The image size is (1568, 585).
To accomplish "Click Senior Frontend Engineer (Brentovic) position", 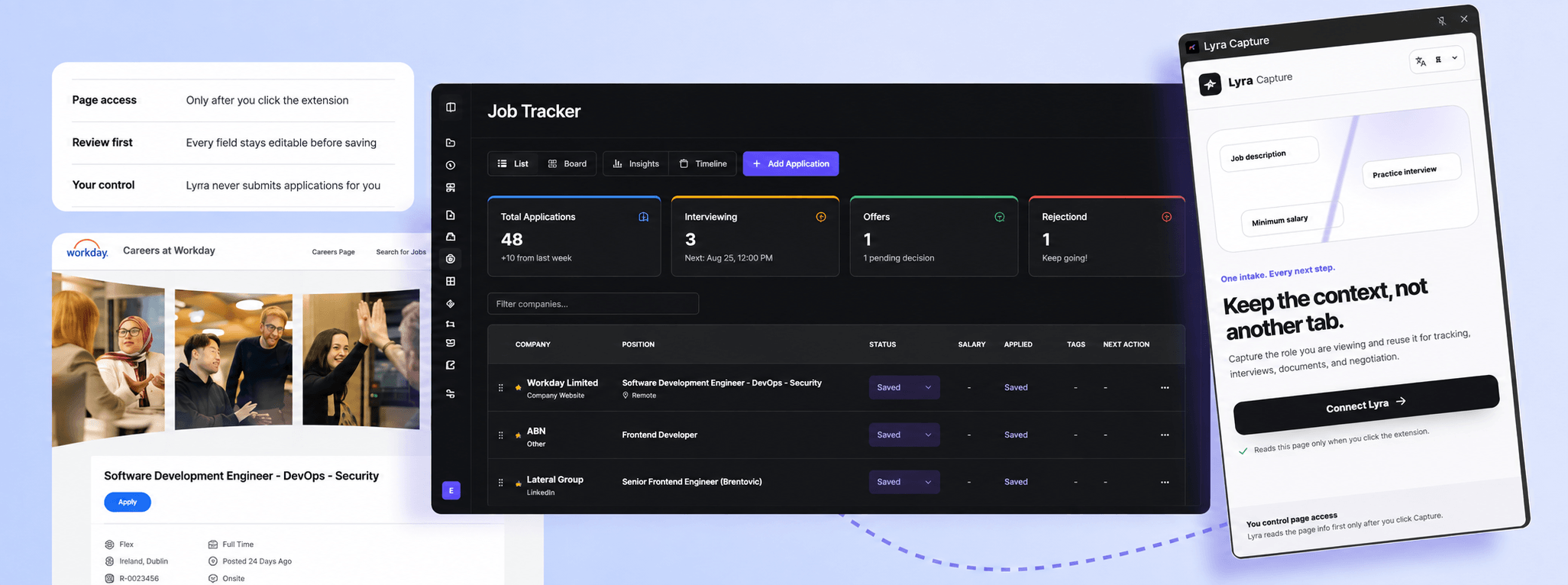I will (x=692, y=482).
